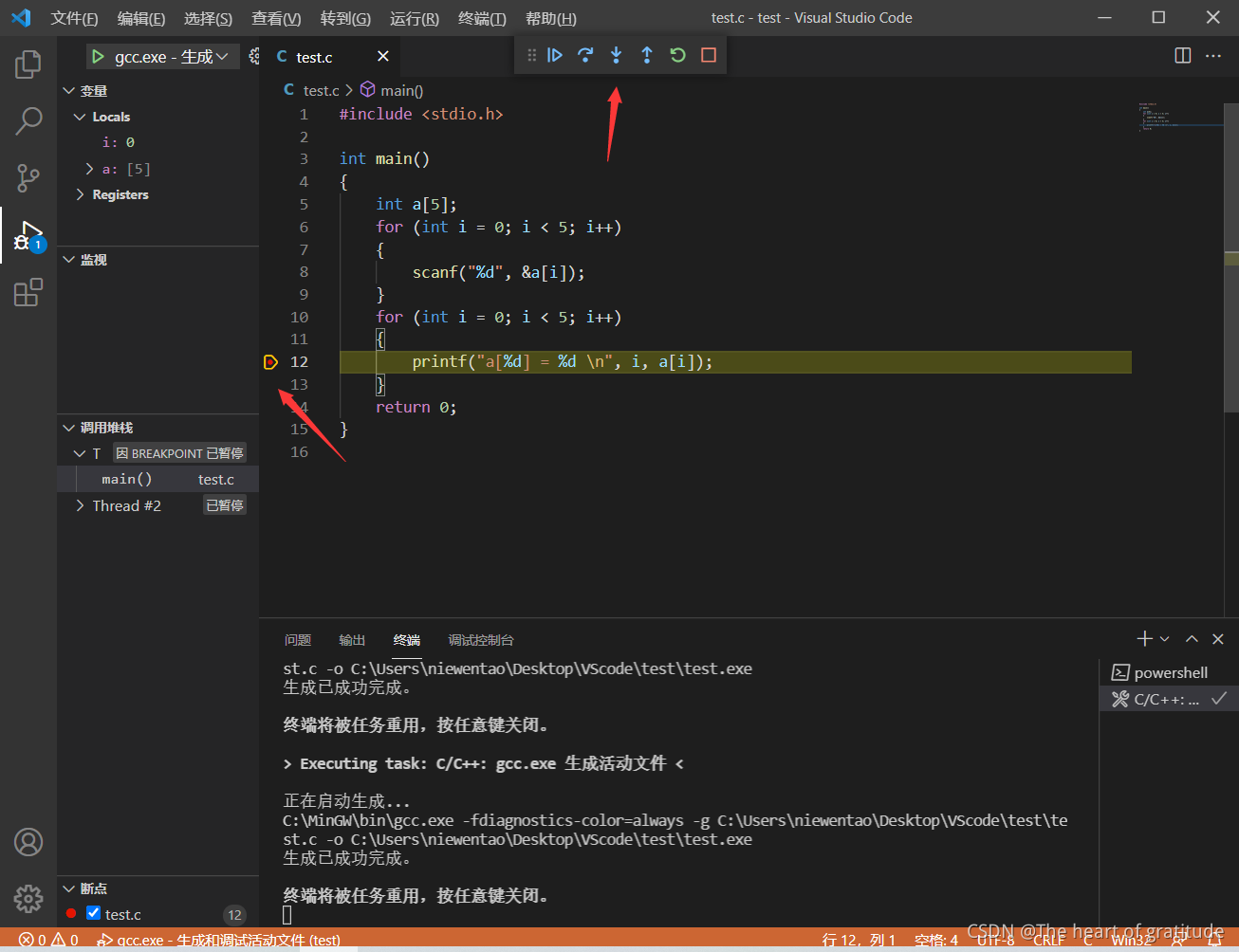Restart the debug session
This screenshot has width=1239, height=952.
(x=677, y=55)
